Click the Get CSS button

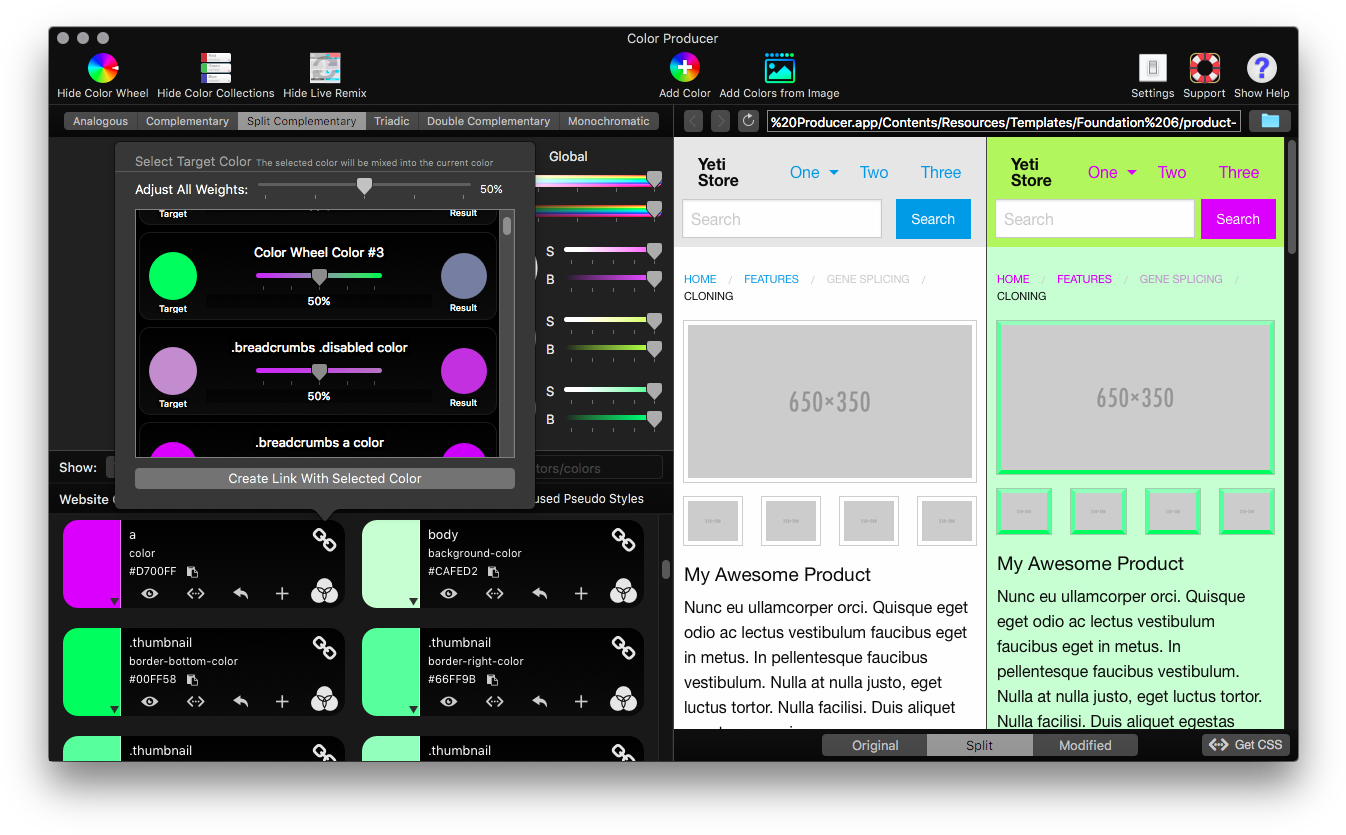coord(1246,745)
